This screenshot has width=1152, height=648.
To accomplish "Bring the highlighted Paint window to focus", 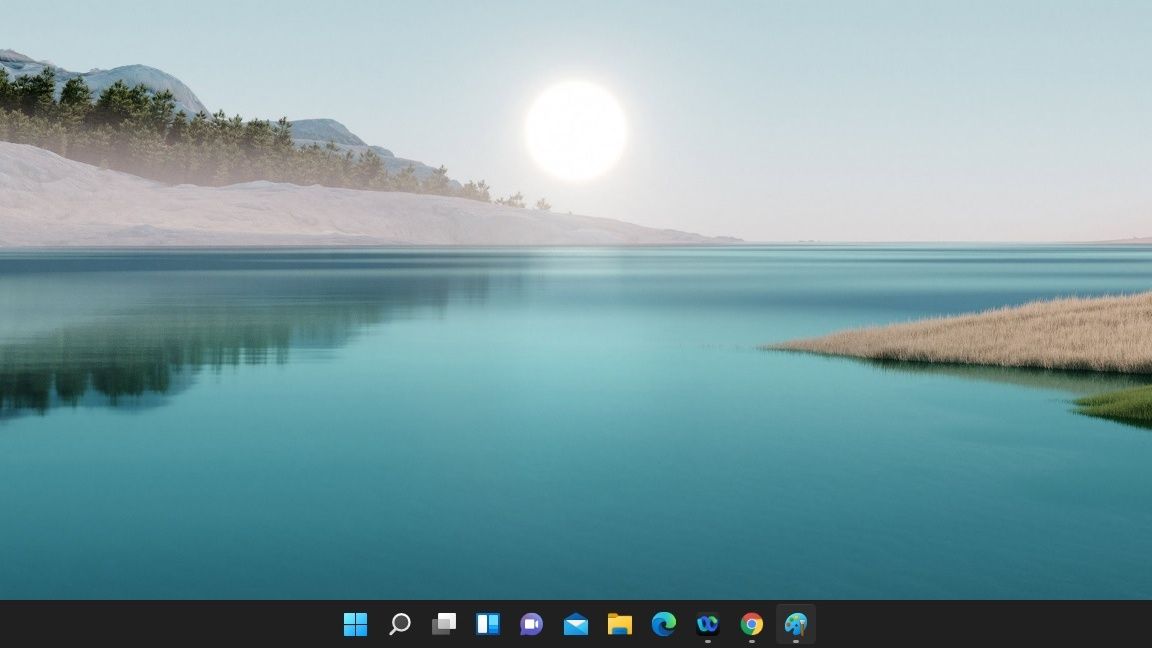I will 794,625.
